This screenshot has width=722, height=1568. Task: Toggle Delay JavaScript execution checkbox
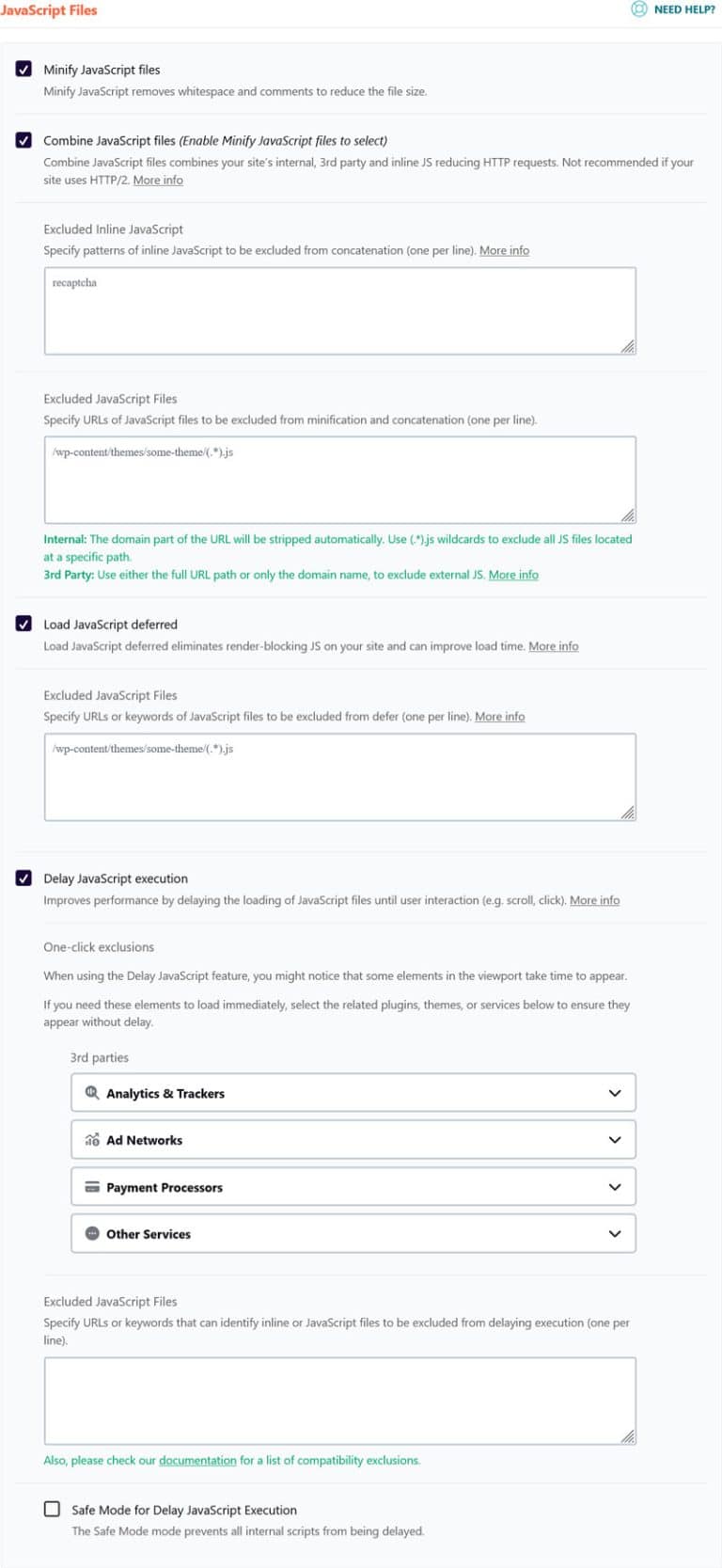24,879
